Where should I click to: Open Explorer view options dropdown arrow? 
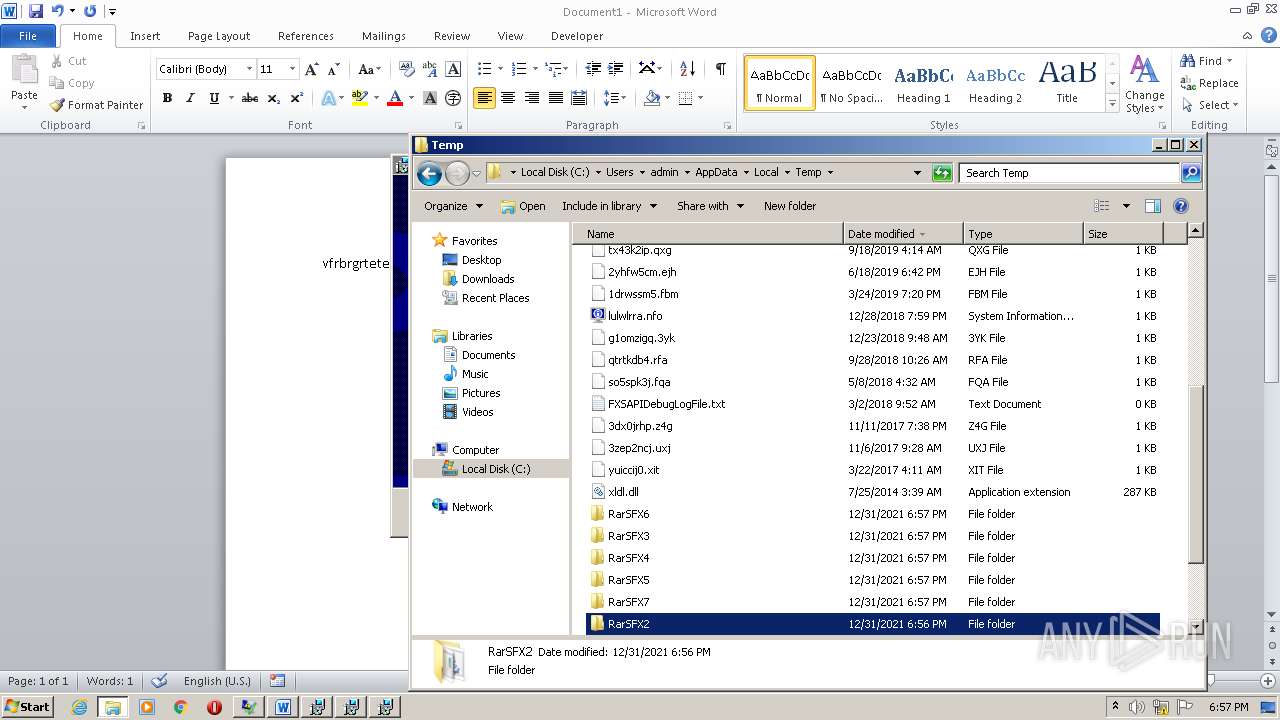coord(1126,206)
